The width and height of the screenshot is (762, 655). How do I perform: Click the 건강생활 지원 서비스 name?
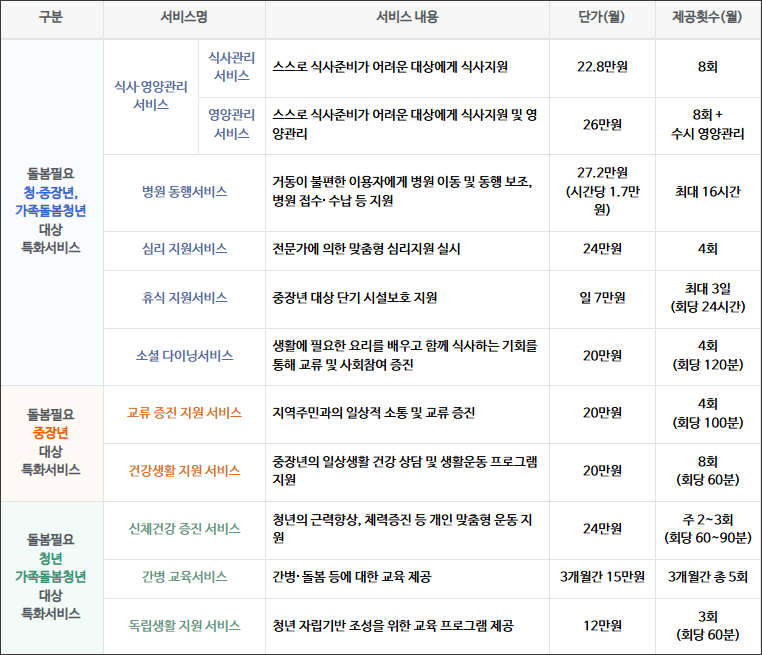184,471
